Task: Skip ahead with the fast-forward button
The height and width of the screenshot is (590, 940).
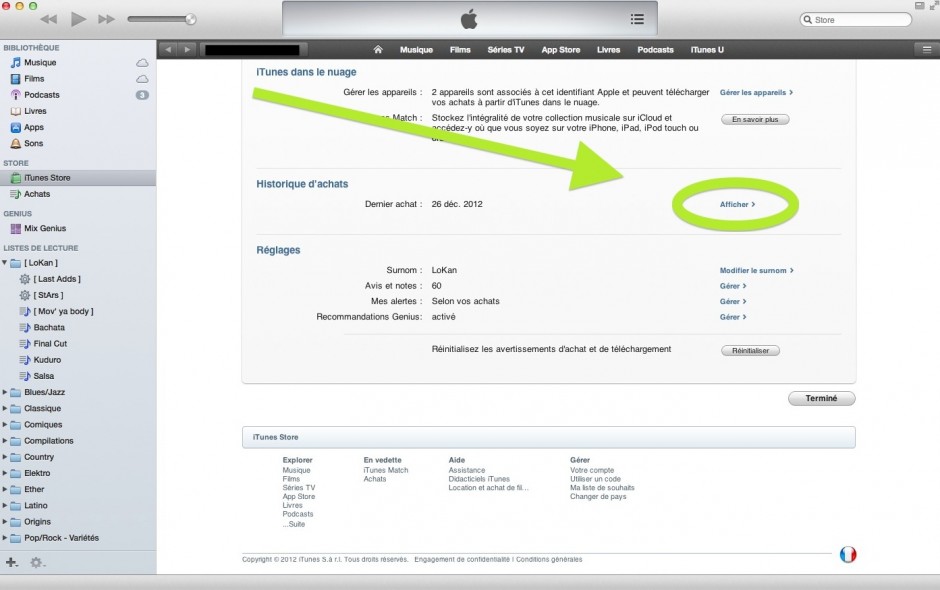Action: click(x=107, y=19)
